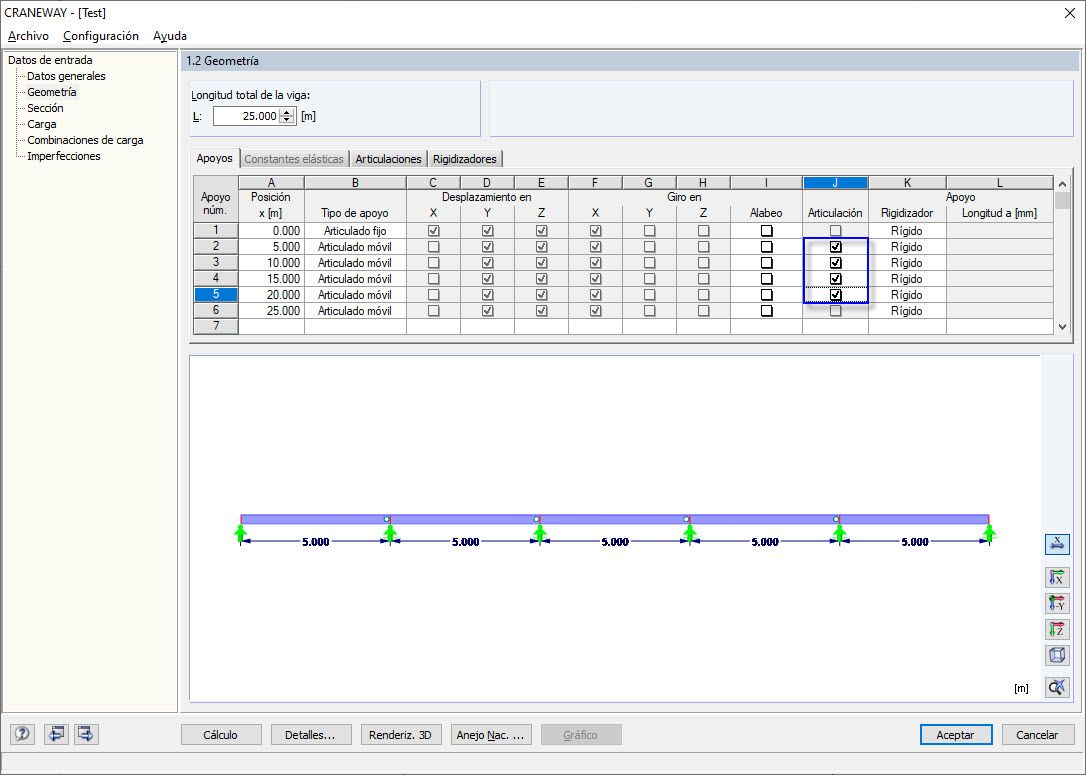Toggle the X dimension display icon
Viewport: 1086px width, 775px height.
point(1057,544)
